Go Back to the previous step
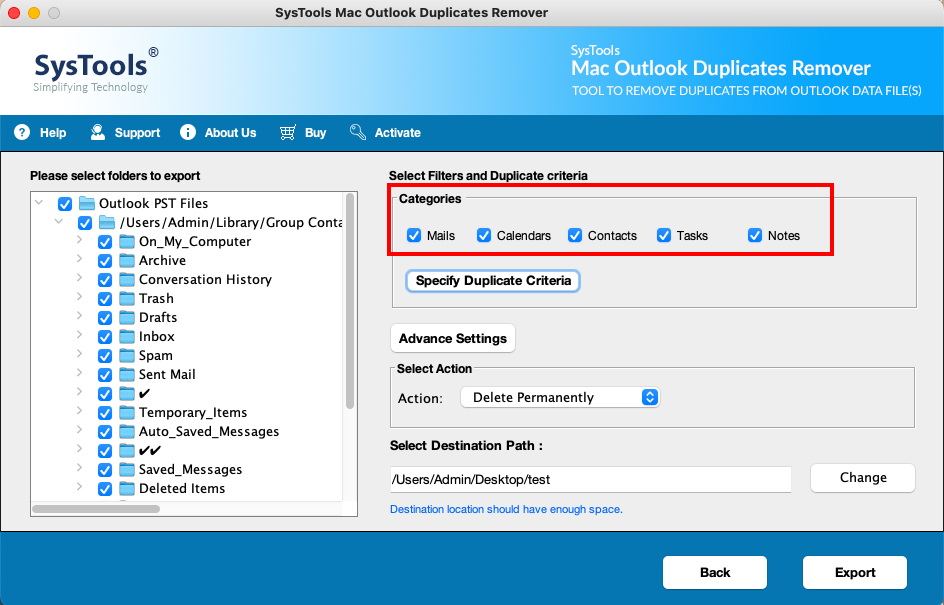944x605 pixels. point(715,572)
